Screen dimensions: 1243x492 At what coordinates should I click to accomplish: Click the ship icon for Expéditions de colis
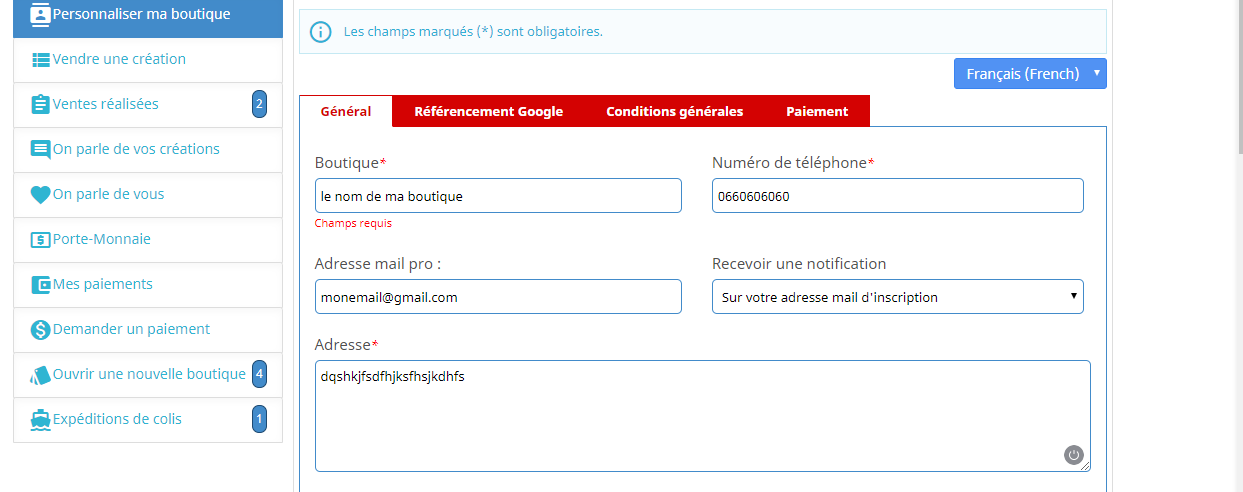[41, 420]
